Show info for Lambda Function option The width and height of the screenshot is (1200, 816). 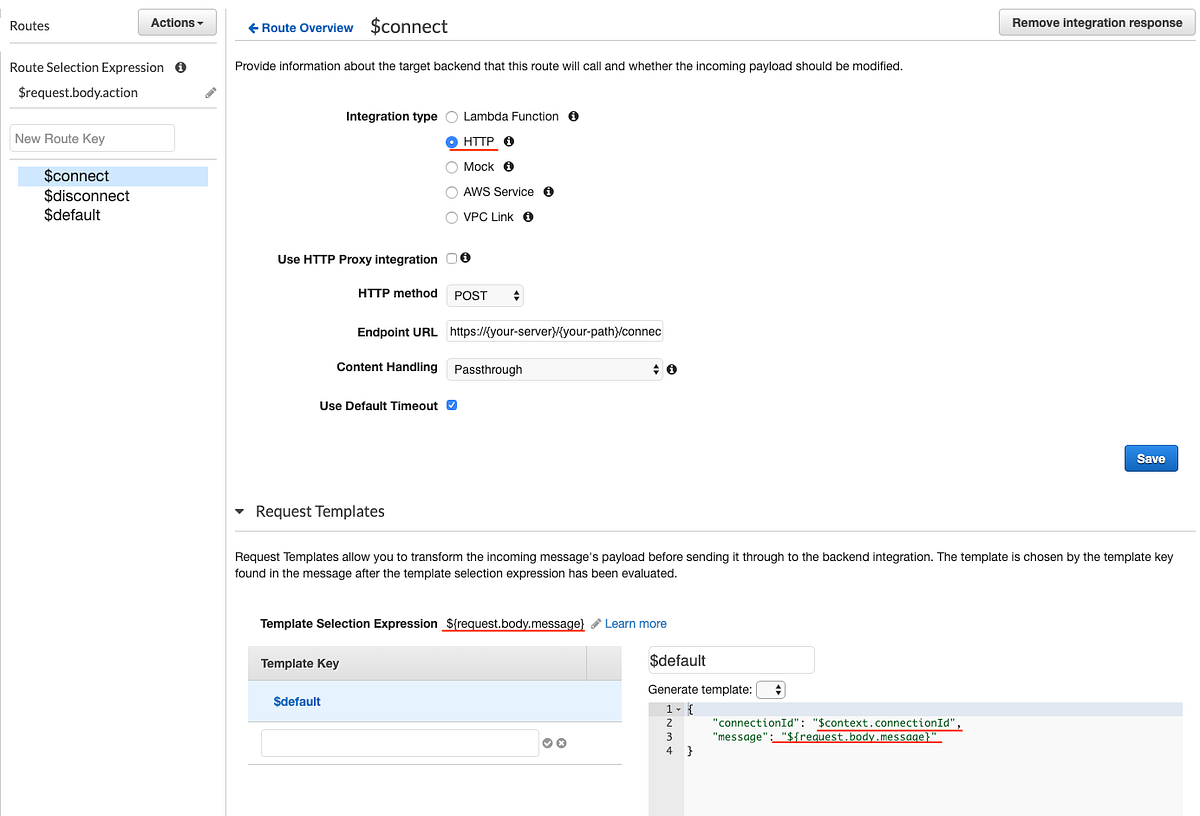click(x=574, y=116)
